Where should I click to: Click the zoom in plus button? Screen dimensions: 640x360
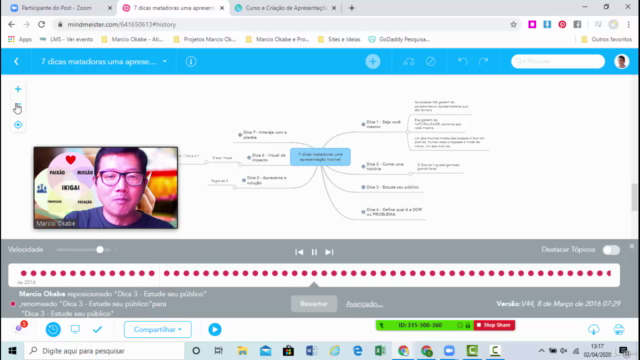tap(18, 89)
